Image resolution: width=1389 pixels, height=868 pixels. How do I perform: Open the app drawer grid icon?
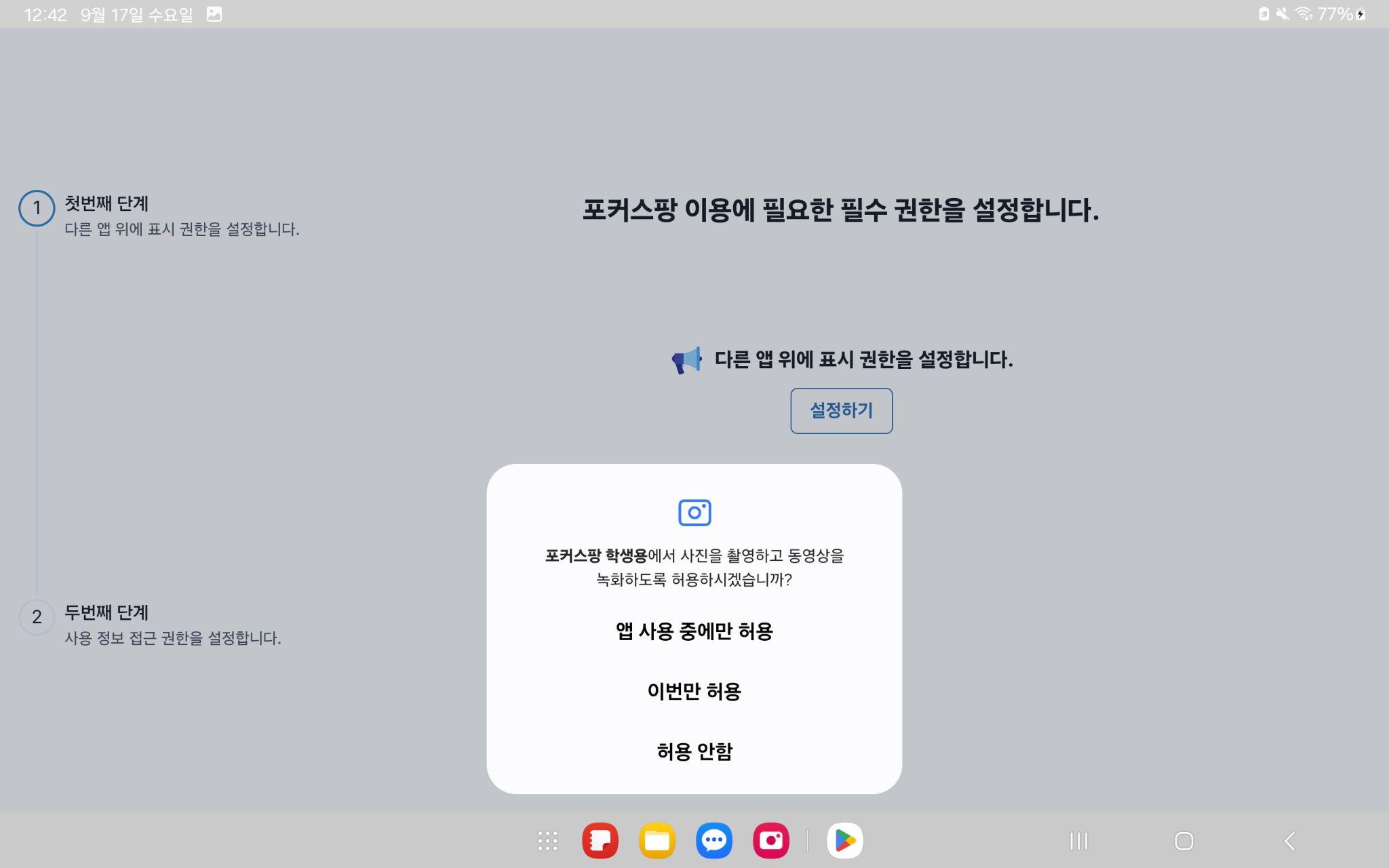(547, 841)
